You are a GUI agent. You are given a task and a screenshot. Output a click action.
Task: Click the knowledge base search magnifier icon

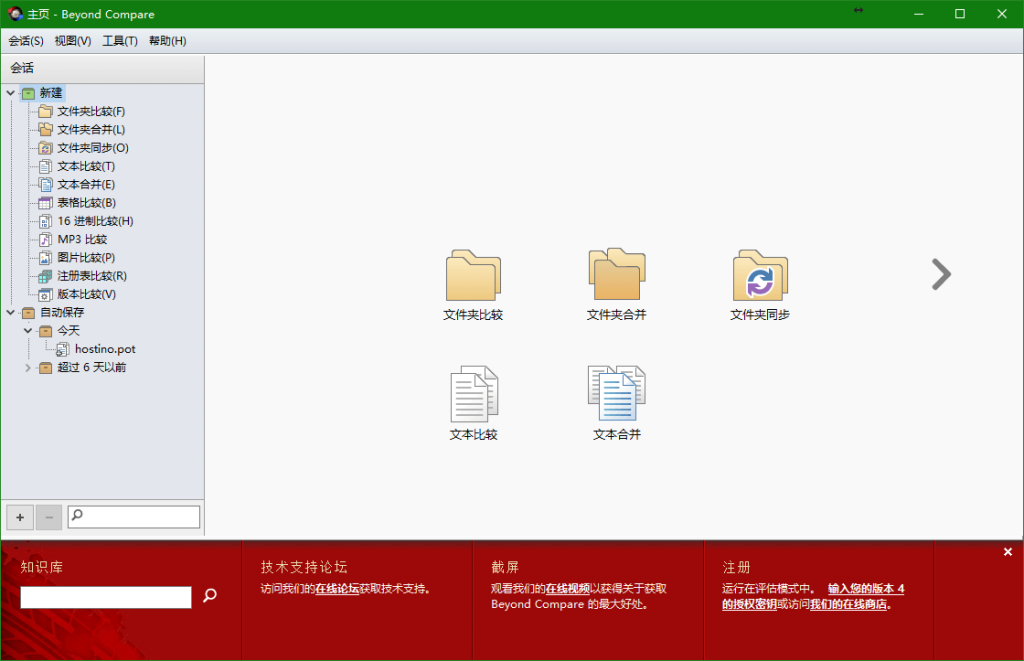click(210, 596)
